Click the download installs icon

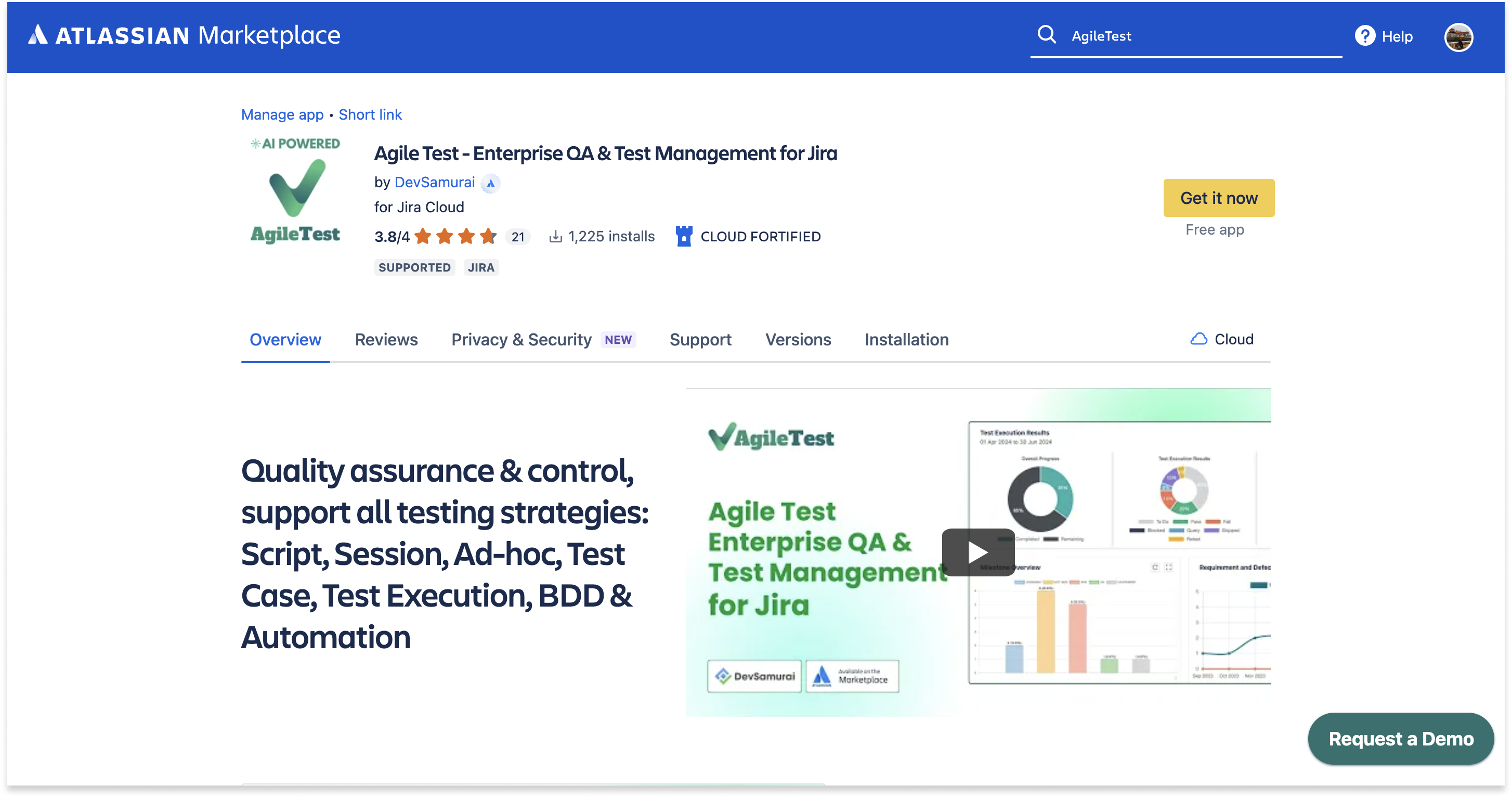(555, 236)
